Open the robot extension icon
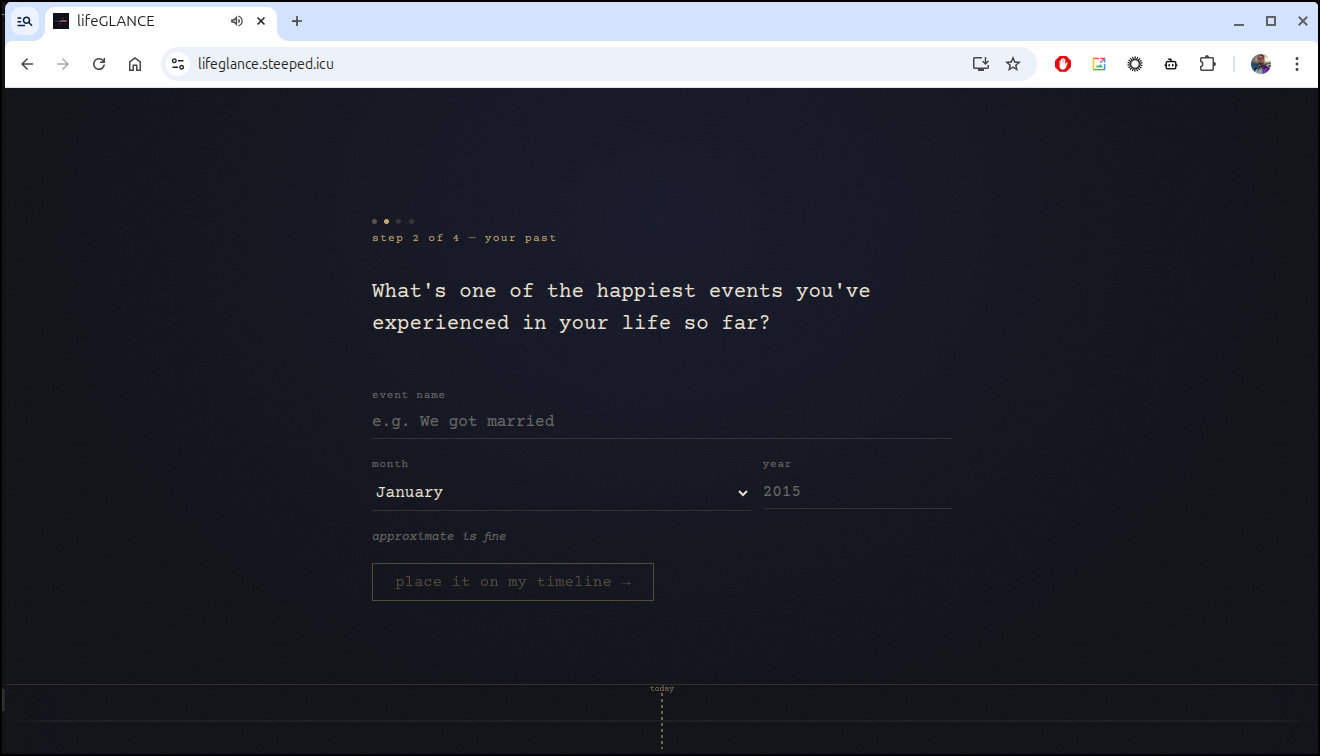This screenshot has height=756, width=1320. coord(1171,64)
